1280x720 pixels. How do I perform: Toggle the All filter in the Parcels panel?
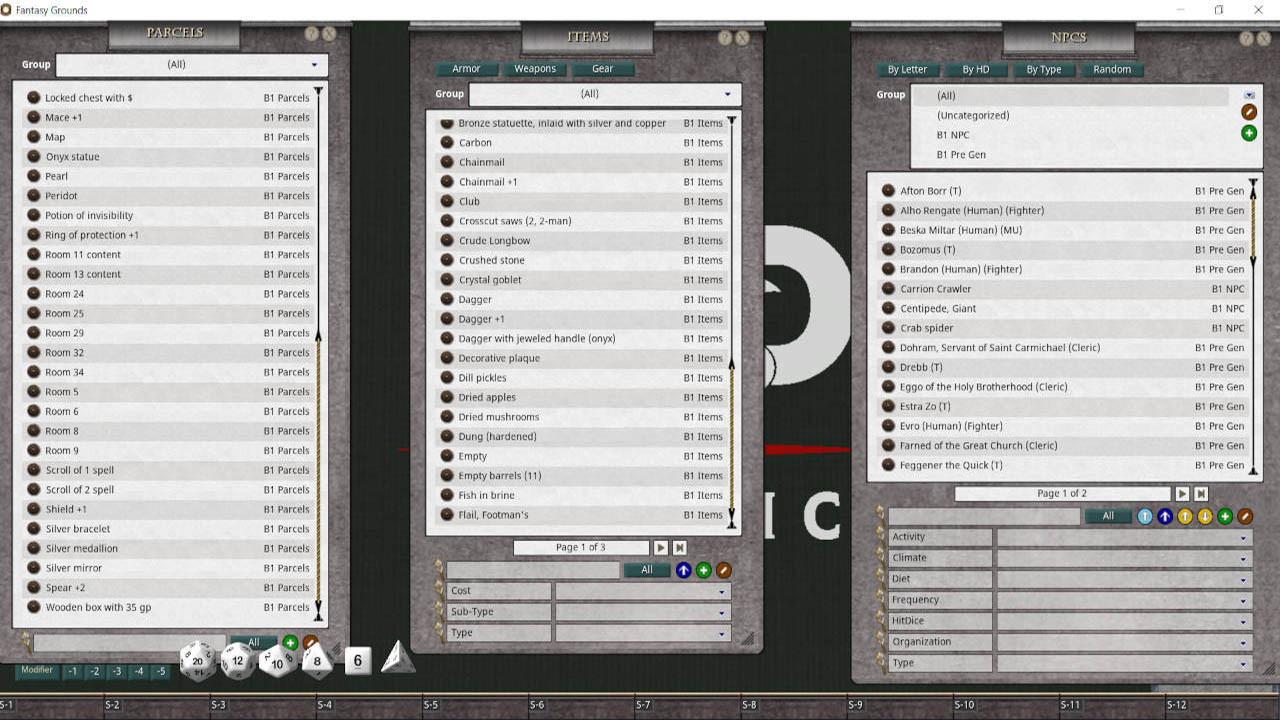point(253,642)
